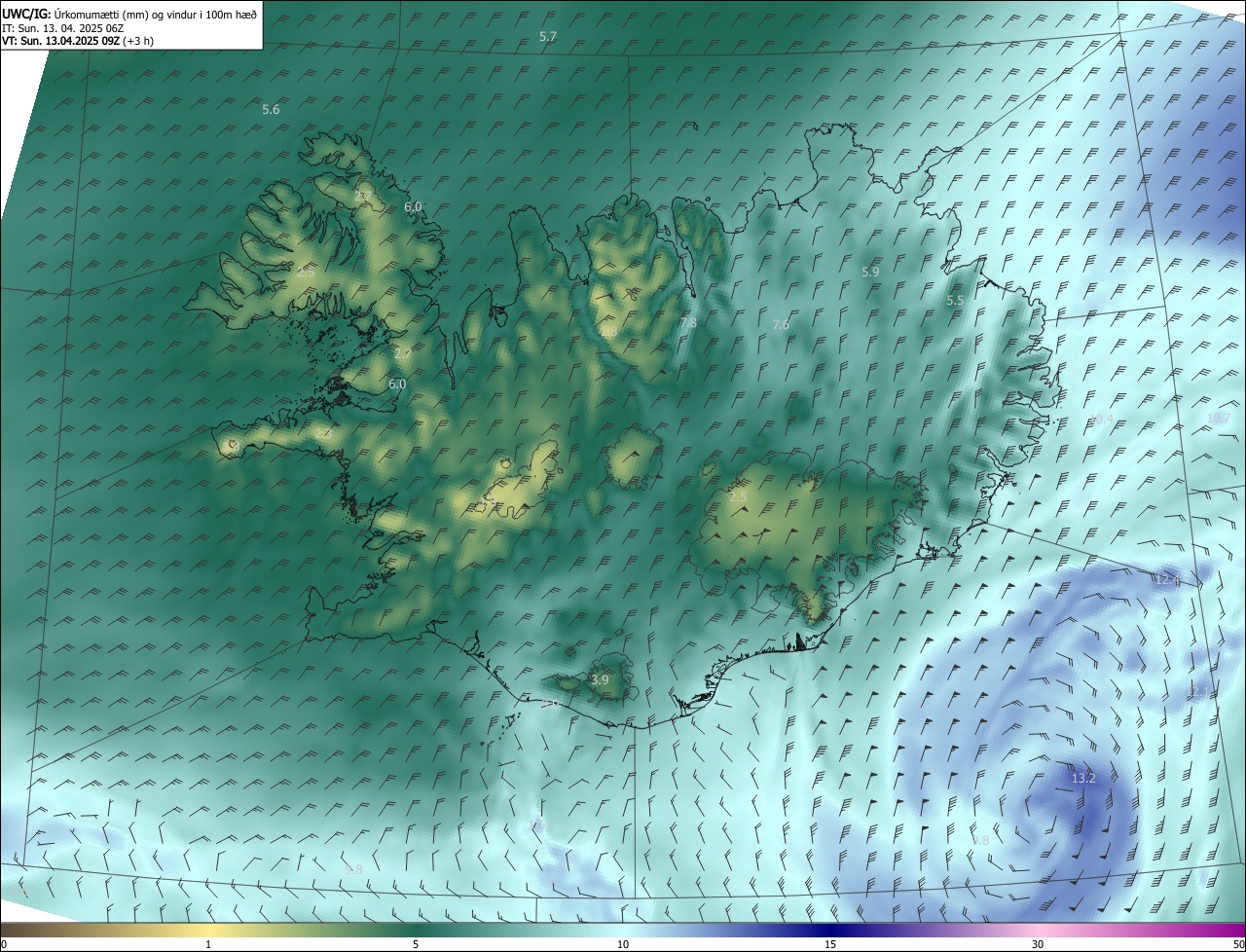
Task: Click the 5.5 value label on the map
Action: coord(955,301)
